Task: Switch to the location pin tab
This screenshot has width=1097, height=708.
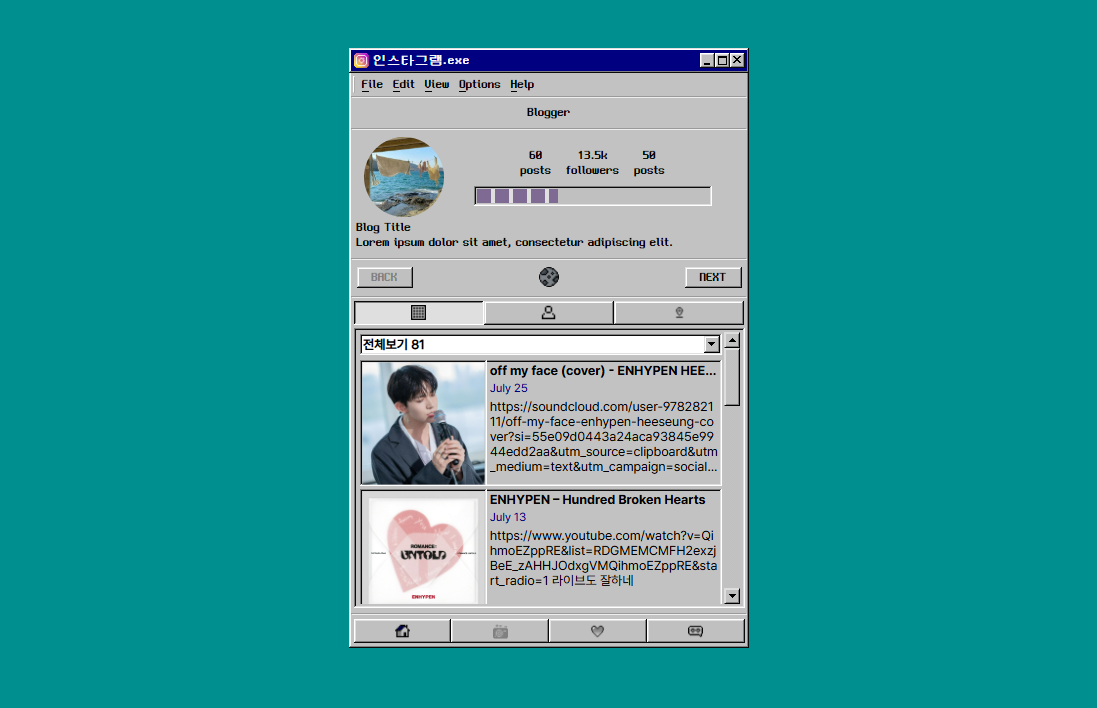Action: tap(679, 313)
